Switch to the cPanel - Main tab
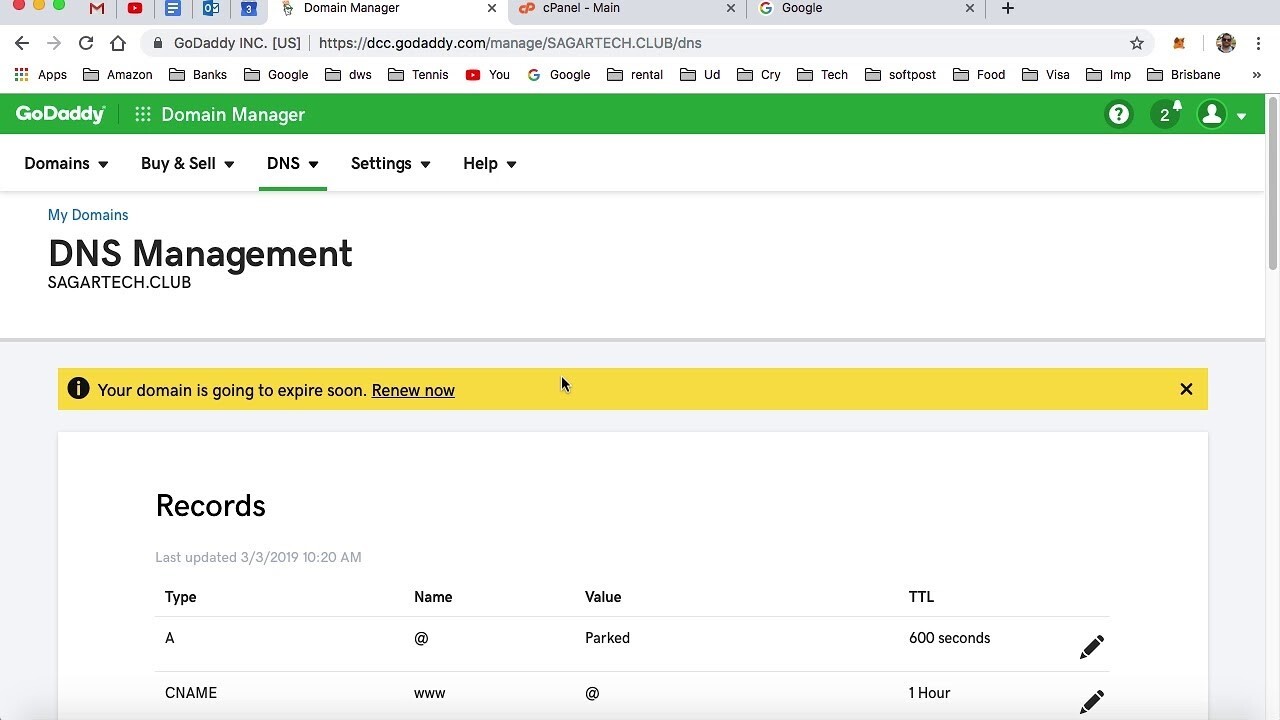The image size is (1280, 720). click(620, 9)
